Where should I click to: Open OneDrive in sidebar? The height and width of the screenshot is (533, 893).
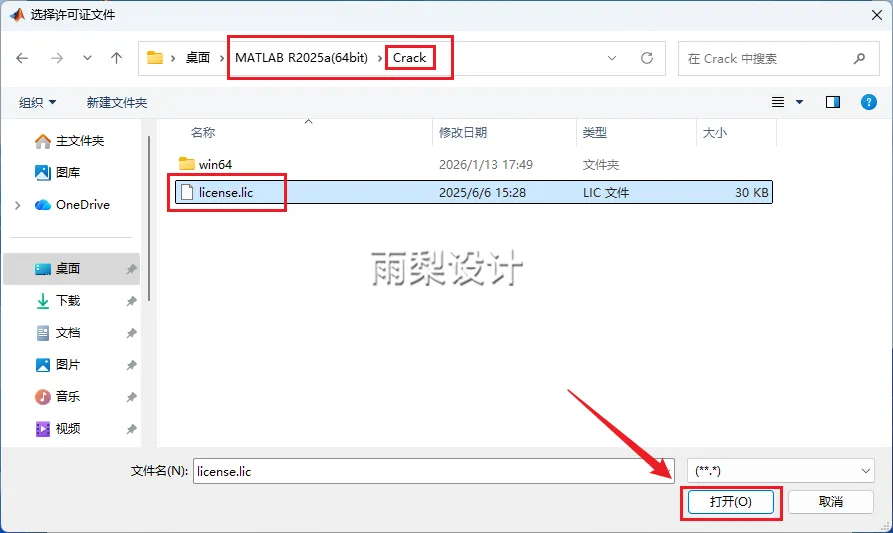[72, 205]
